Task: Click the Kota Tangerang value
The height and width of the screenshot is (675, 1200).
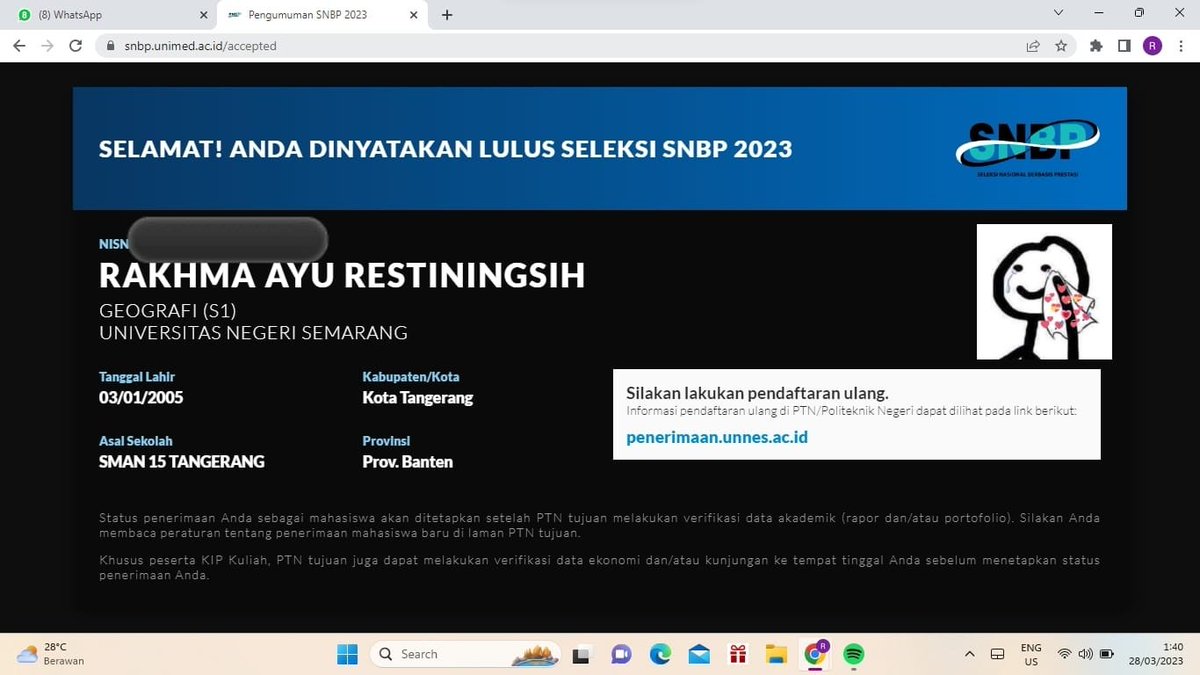Action: pos(418,398)
